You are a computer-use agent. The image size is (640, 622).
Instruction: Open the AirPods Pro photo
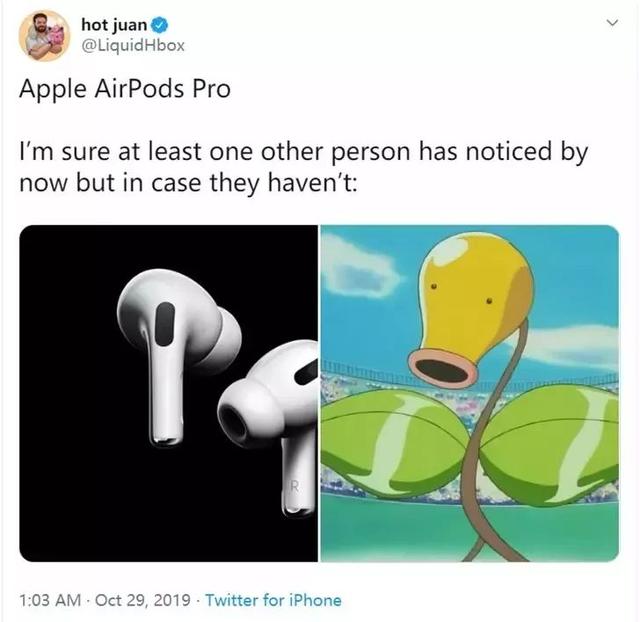point(169,393)
